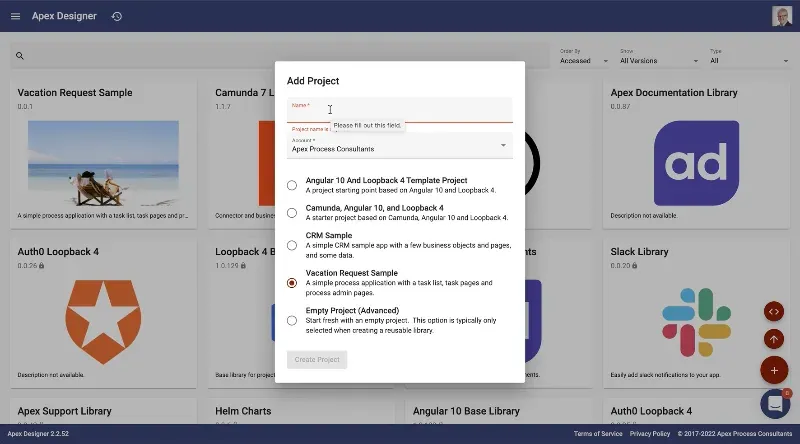The height and width of the screenshot is (444, 800).
Task: Click the Apex Process Consultants copyright text
Action: coord(735,434)
